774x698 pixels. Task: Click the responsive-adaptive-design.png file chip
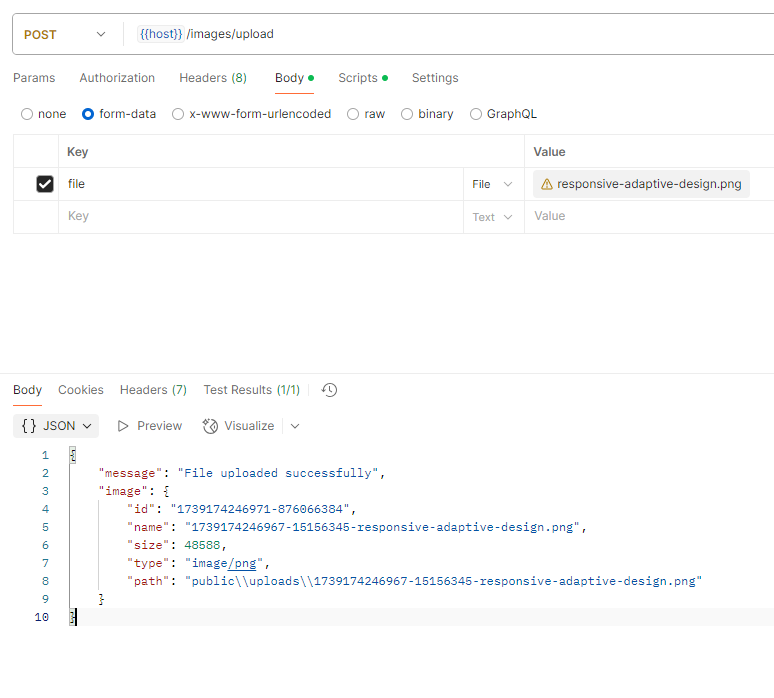coord(641,184)
